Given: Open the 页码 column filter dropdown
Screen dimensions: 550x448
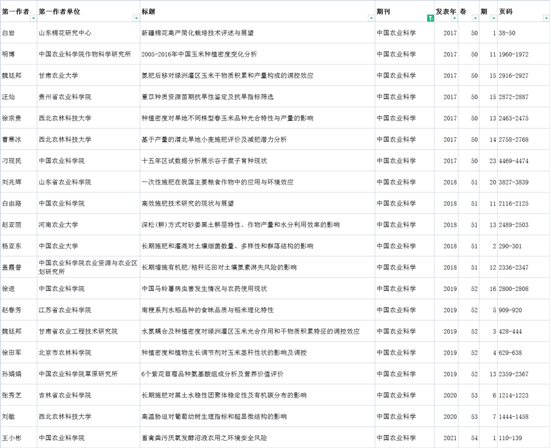Looking at the screenshot, I should pos(546,18).
